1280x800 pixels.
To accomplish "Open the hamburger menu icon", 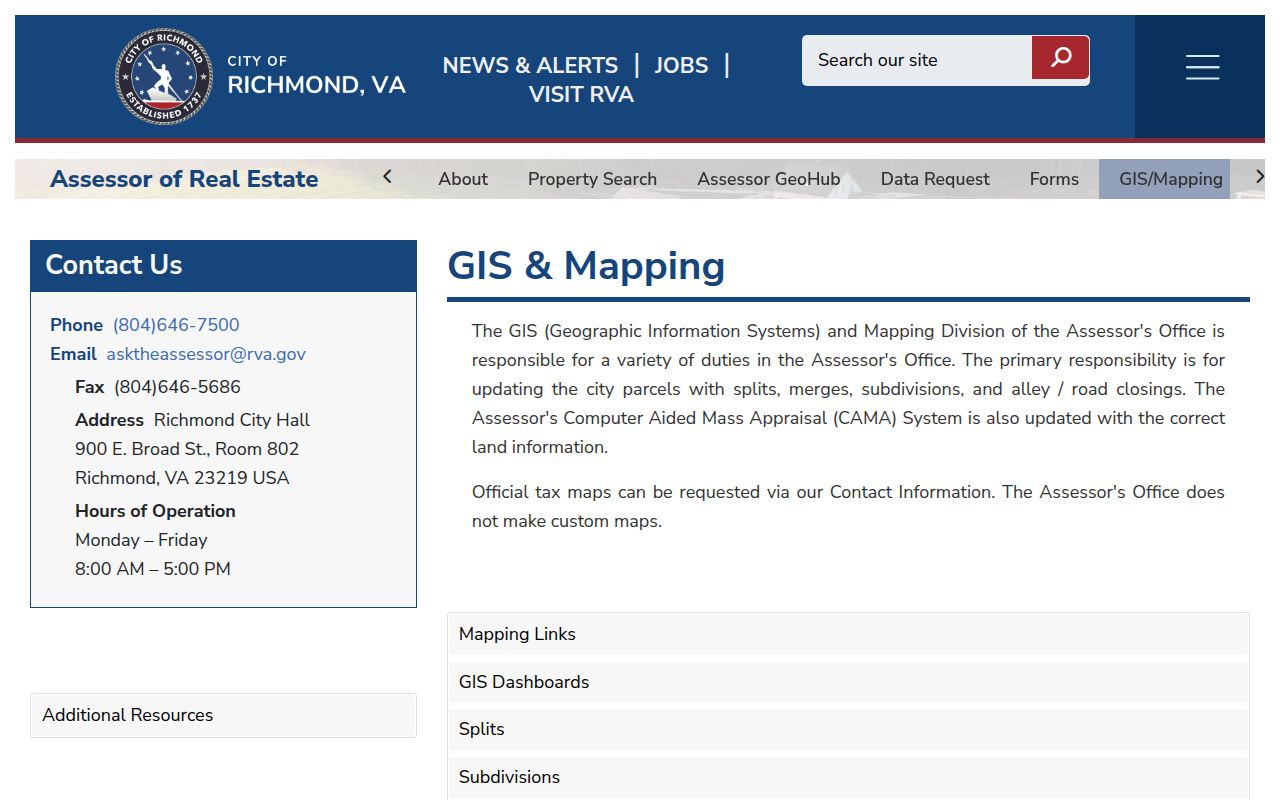I will click(x=1202, y=67).
